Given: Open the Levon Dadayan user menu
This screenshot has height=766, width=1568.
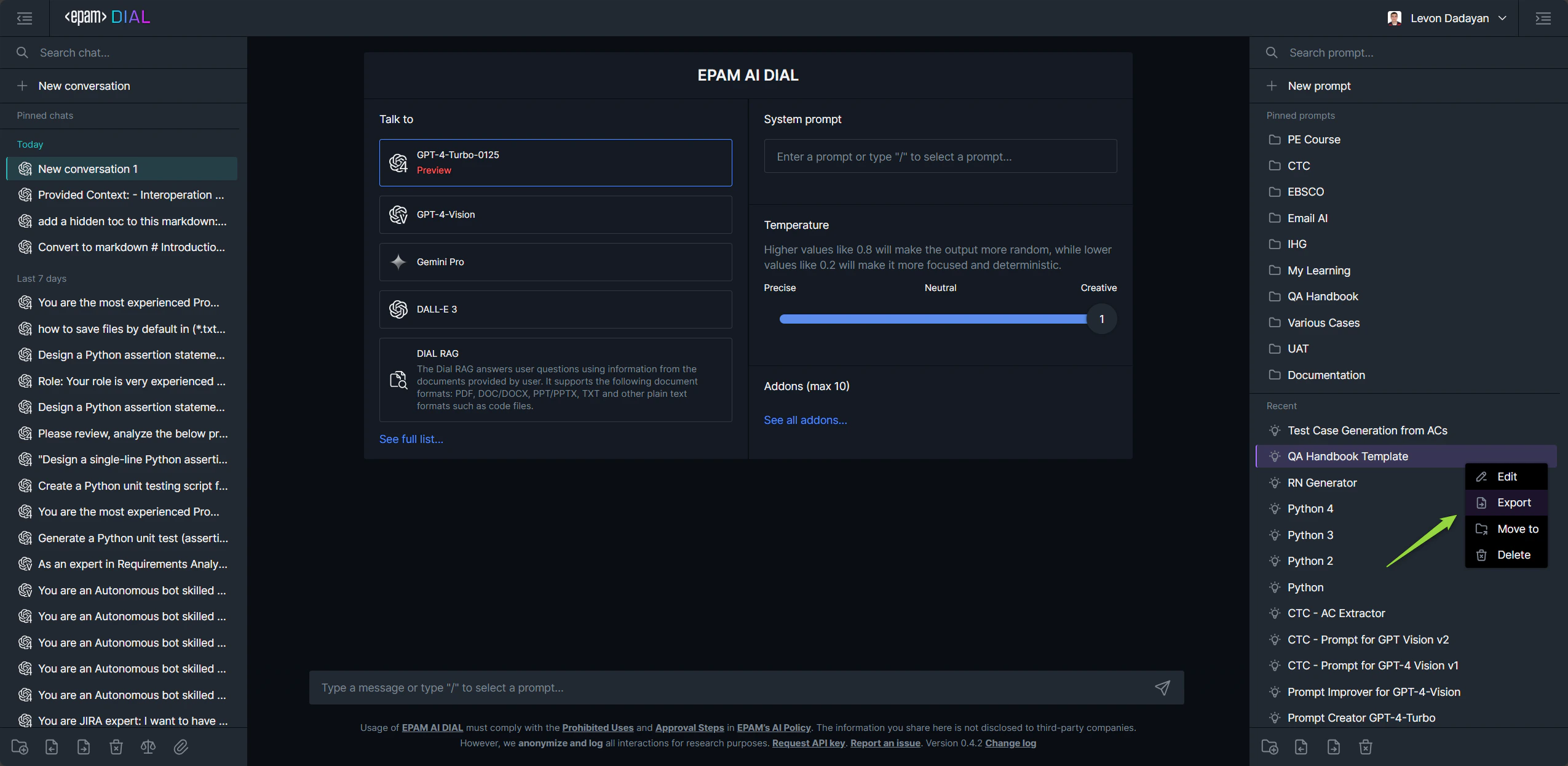Looking at the screenshot, I should (1447, 18).
